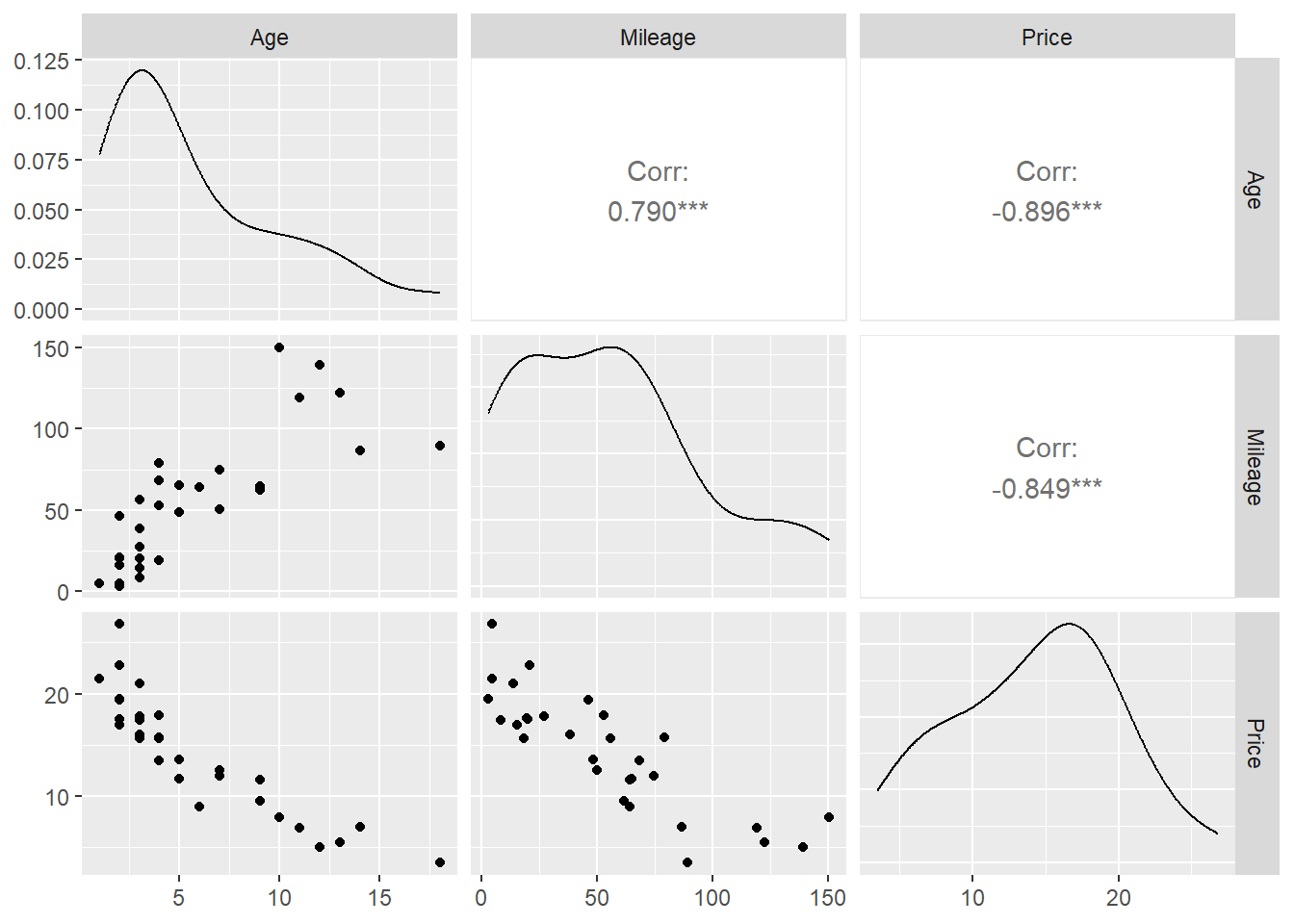This screenshot has height=924, width=1294.
Task: Click the lowest-price point in Price vs Age
Action: point(440,862)
